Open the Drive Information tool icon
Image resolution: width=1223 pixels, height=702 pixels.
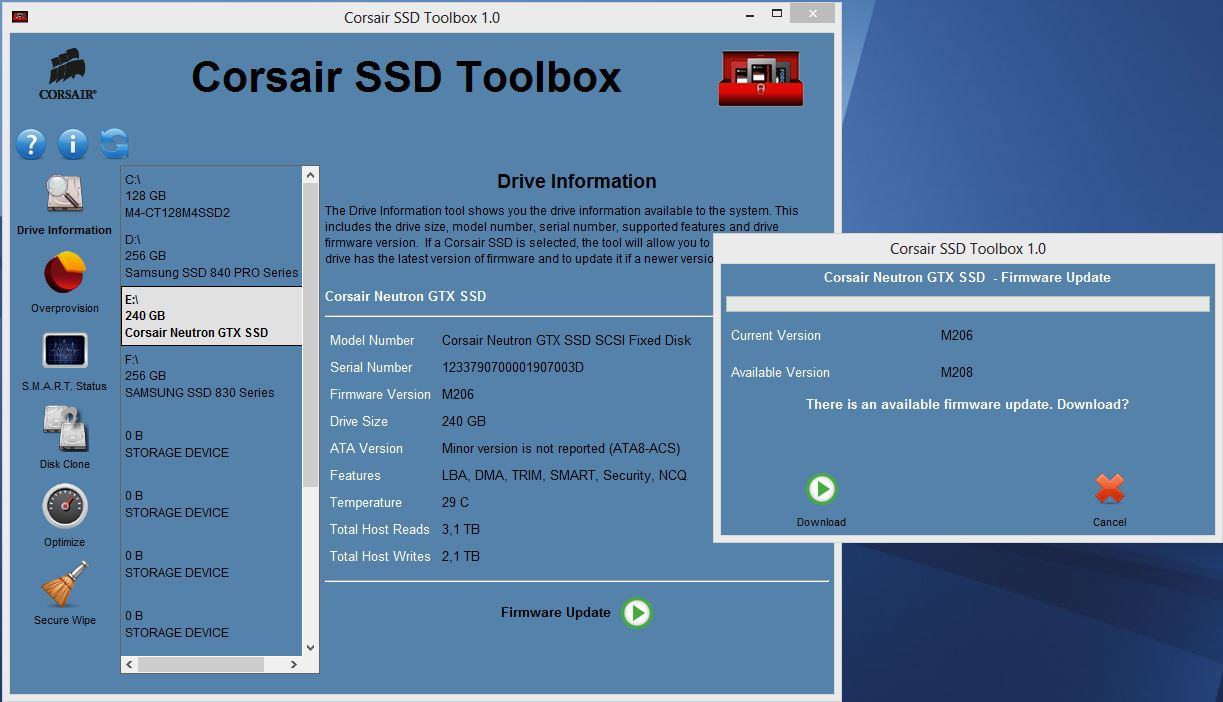(x=65, y=195)
